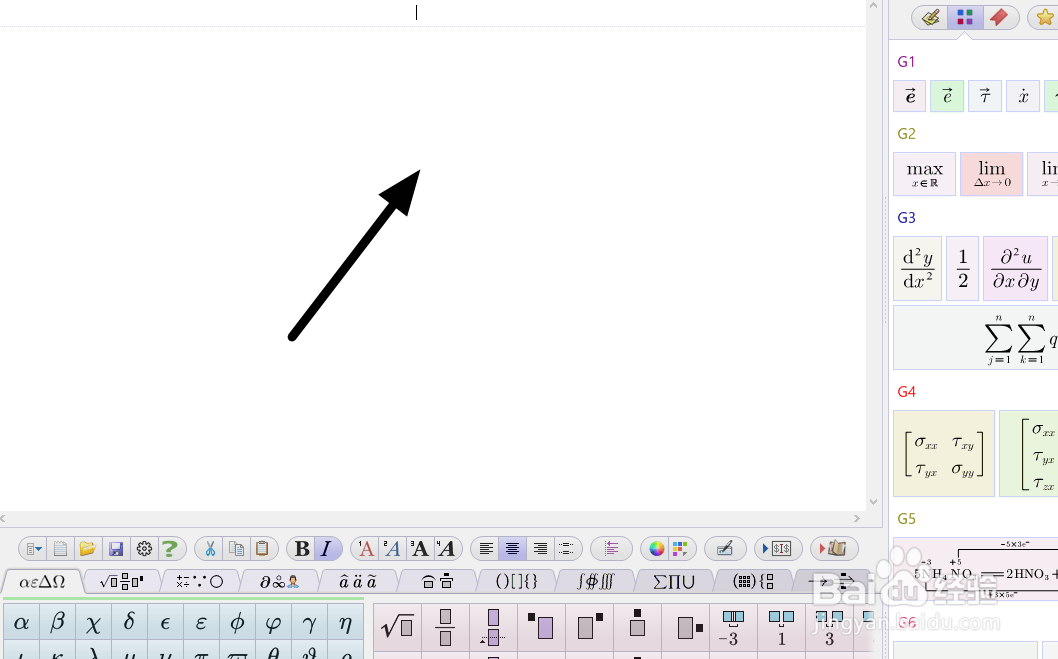Insert one-half fraction from G3
Screen dimensions: 1058x659
click(x=963, y=268)
